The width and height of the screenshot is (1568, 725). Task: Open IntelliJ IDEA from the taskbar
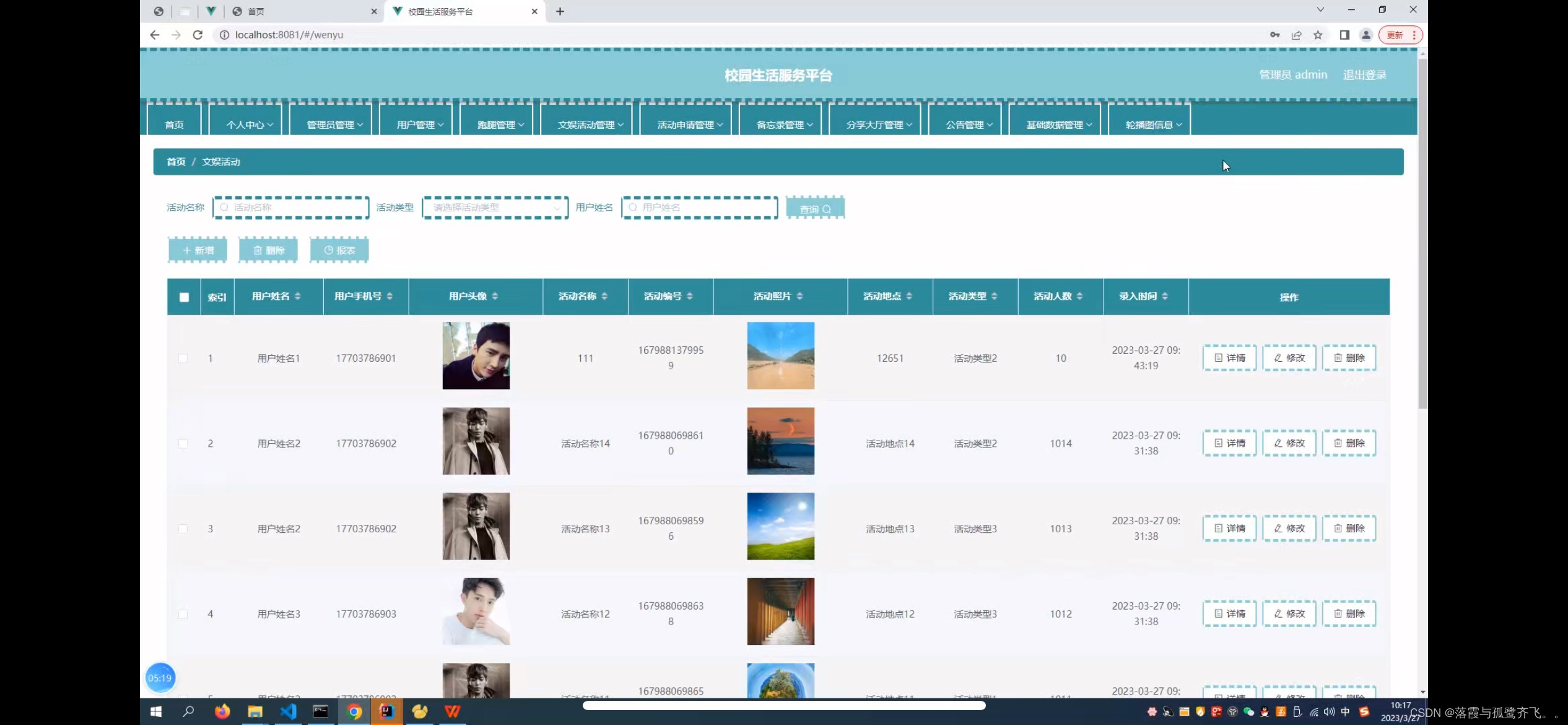point(387,711)
